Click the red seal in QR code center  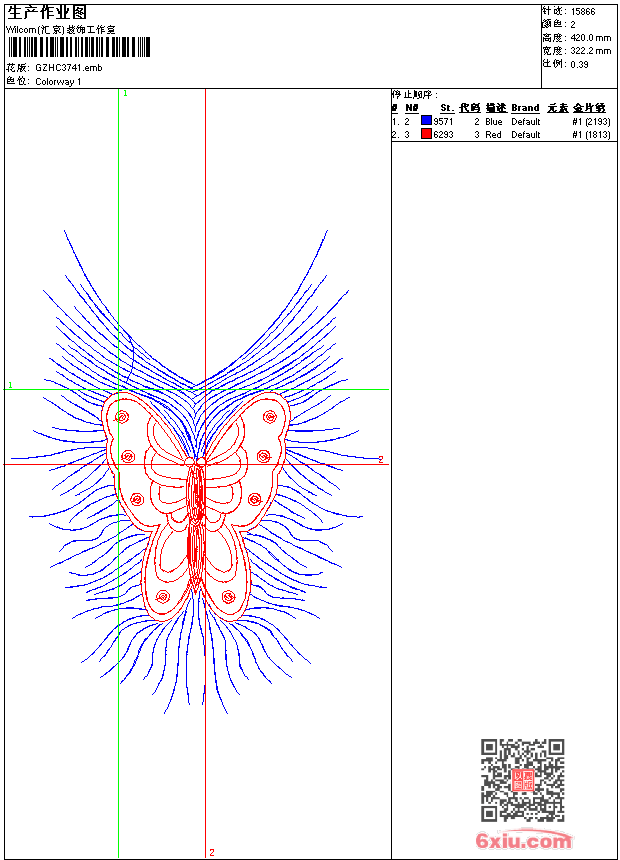coord(523,780)
